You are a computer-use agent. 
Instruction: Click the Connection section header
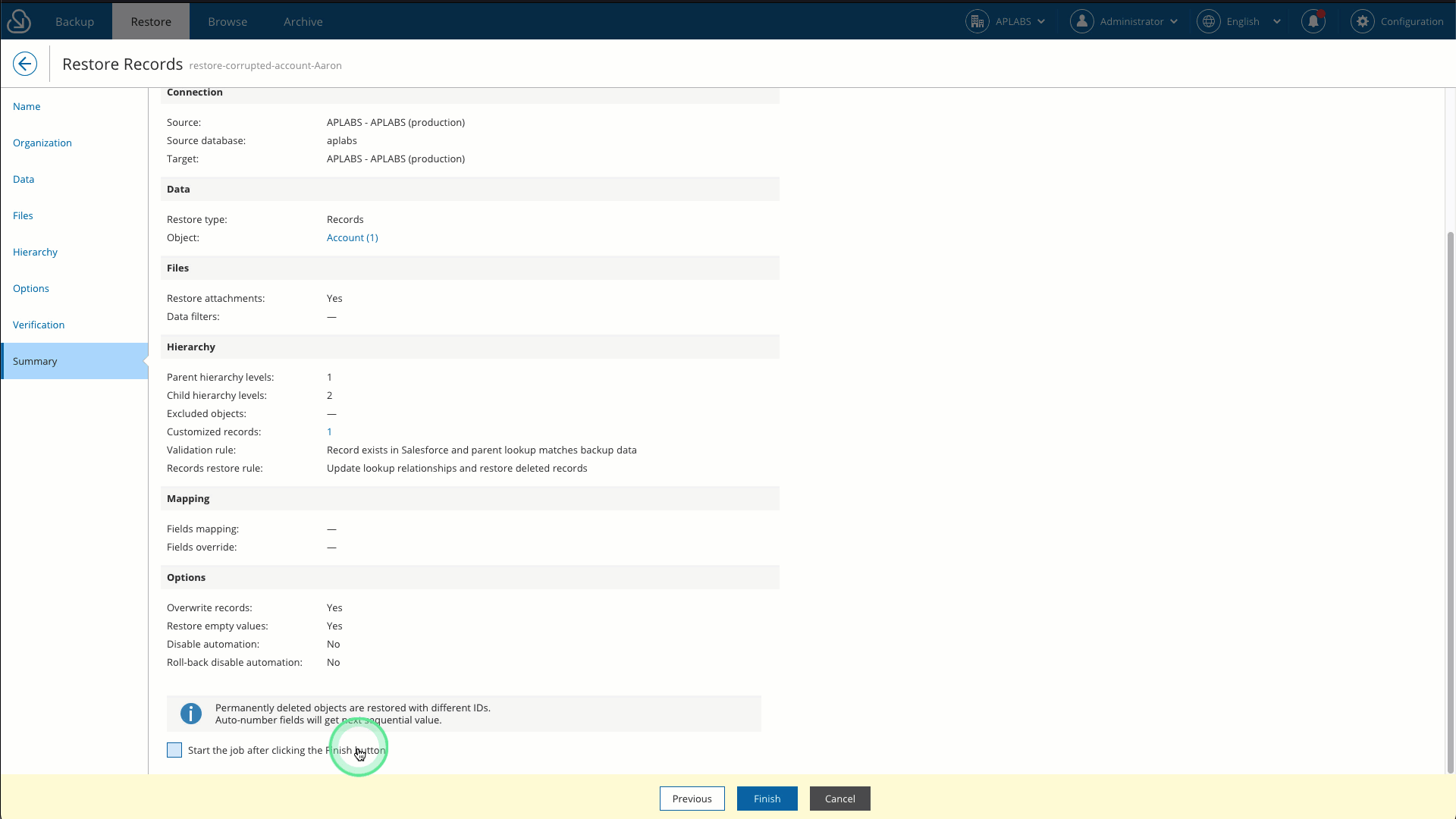470,94
